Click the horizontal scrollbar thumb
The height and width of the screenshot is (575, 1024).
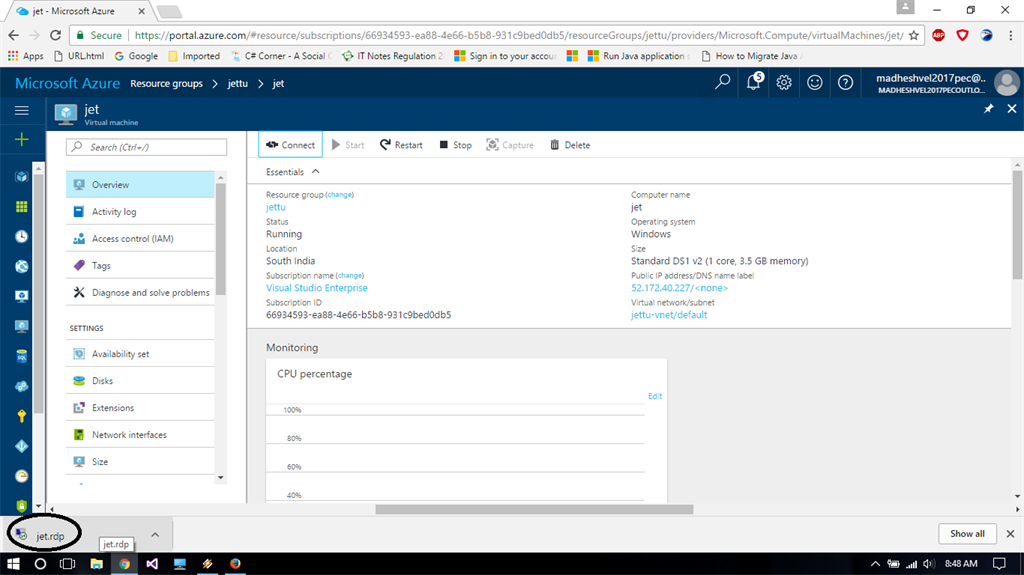(x=534, y=509)
